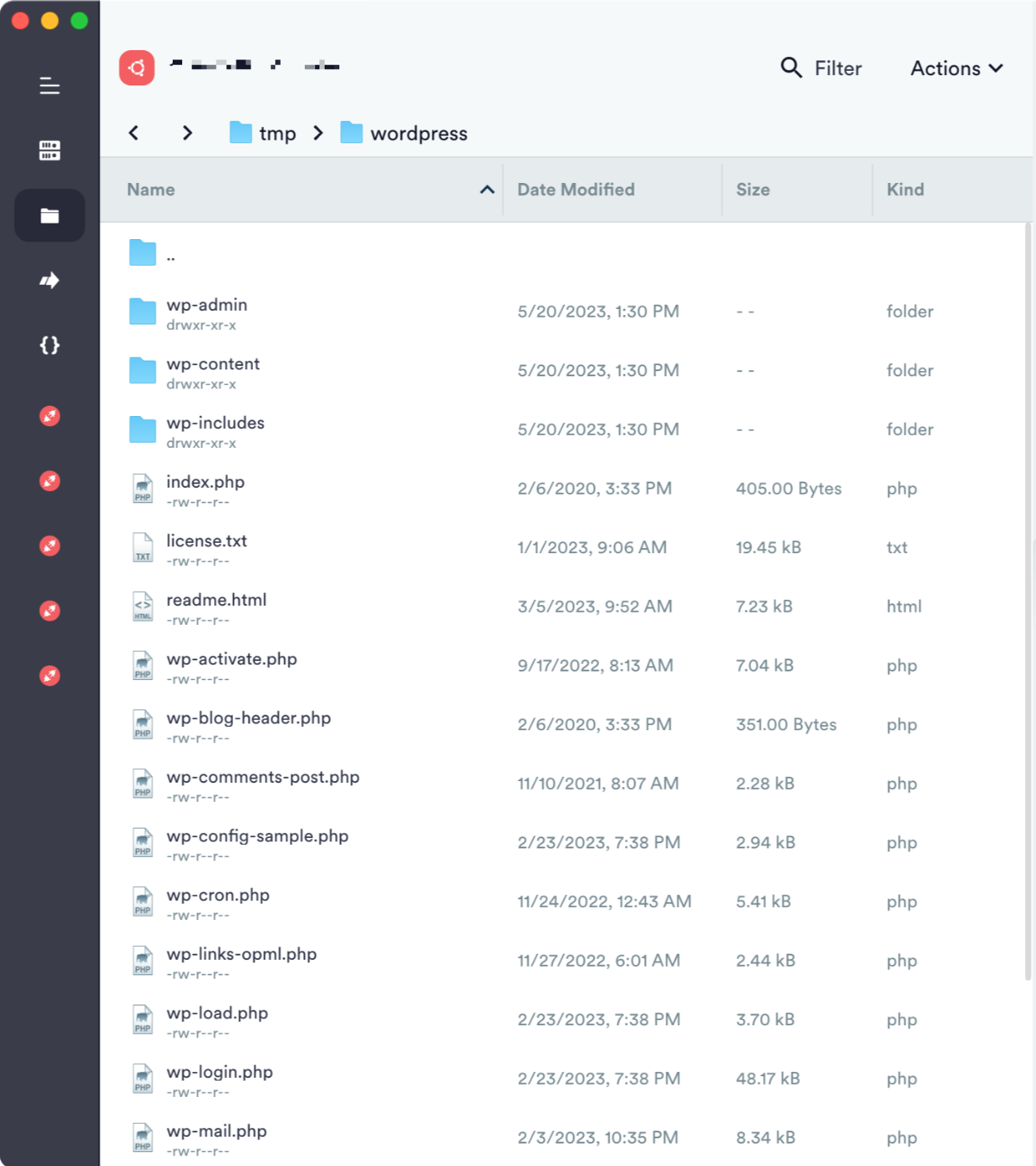
Task: Open the Actions dropdown
Action: 957,68
